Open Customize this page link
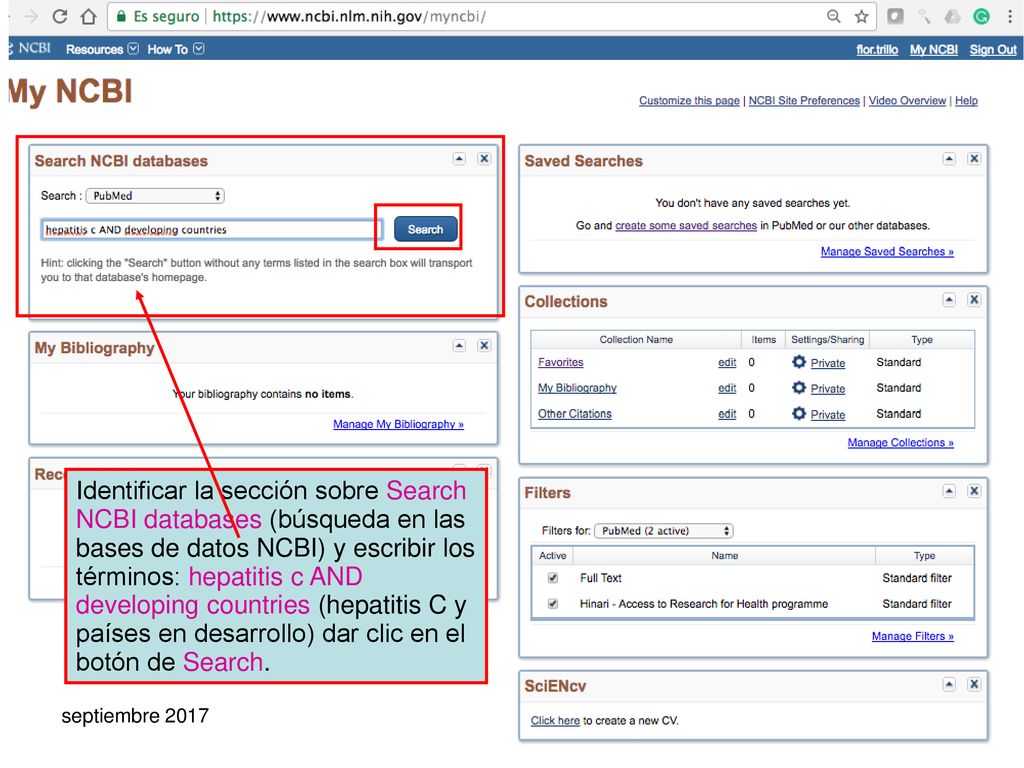This screenshot has height=768, width=1024. (689, 101)
